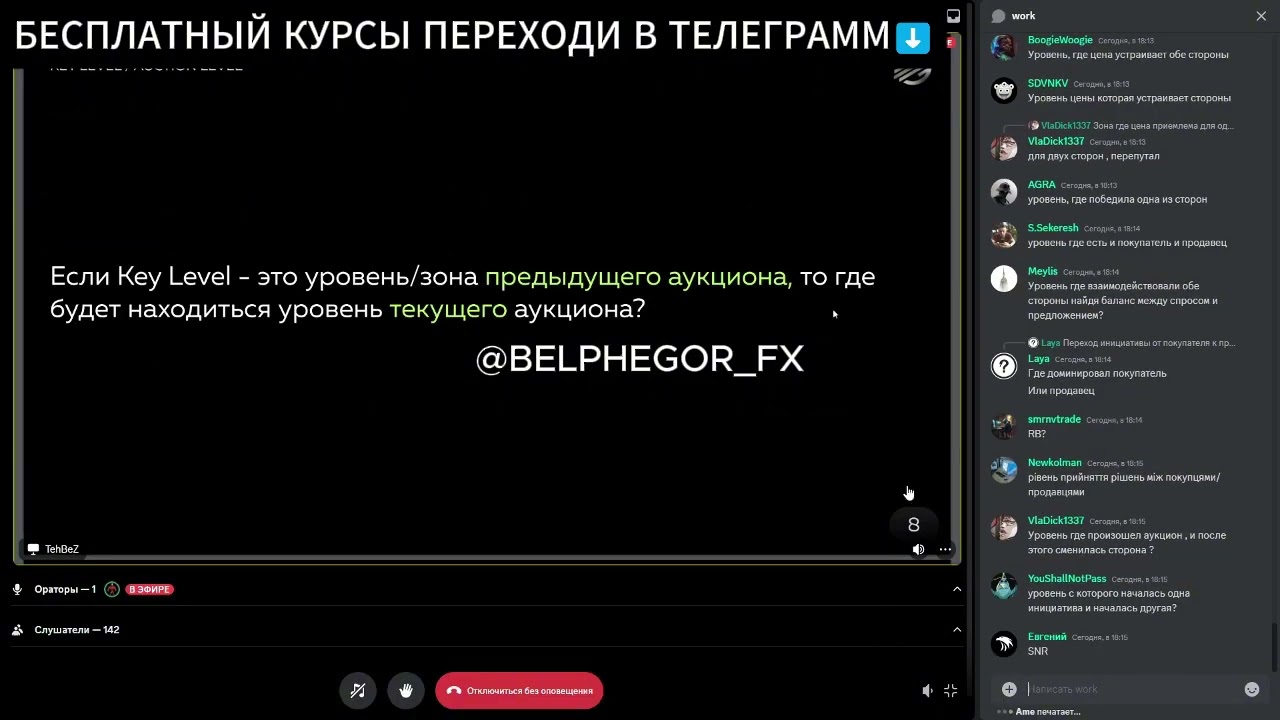Image resolution: width=1280 pixels, height=720 pixels.
Task: Collapse the Слушатели — 142 section chevron
Action: pyautogui.click(x=957, y=629)
